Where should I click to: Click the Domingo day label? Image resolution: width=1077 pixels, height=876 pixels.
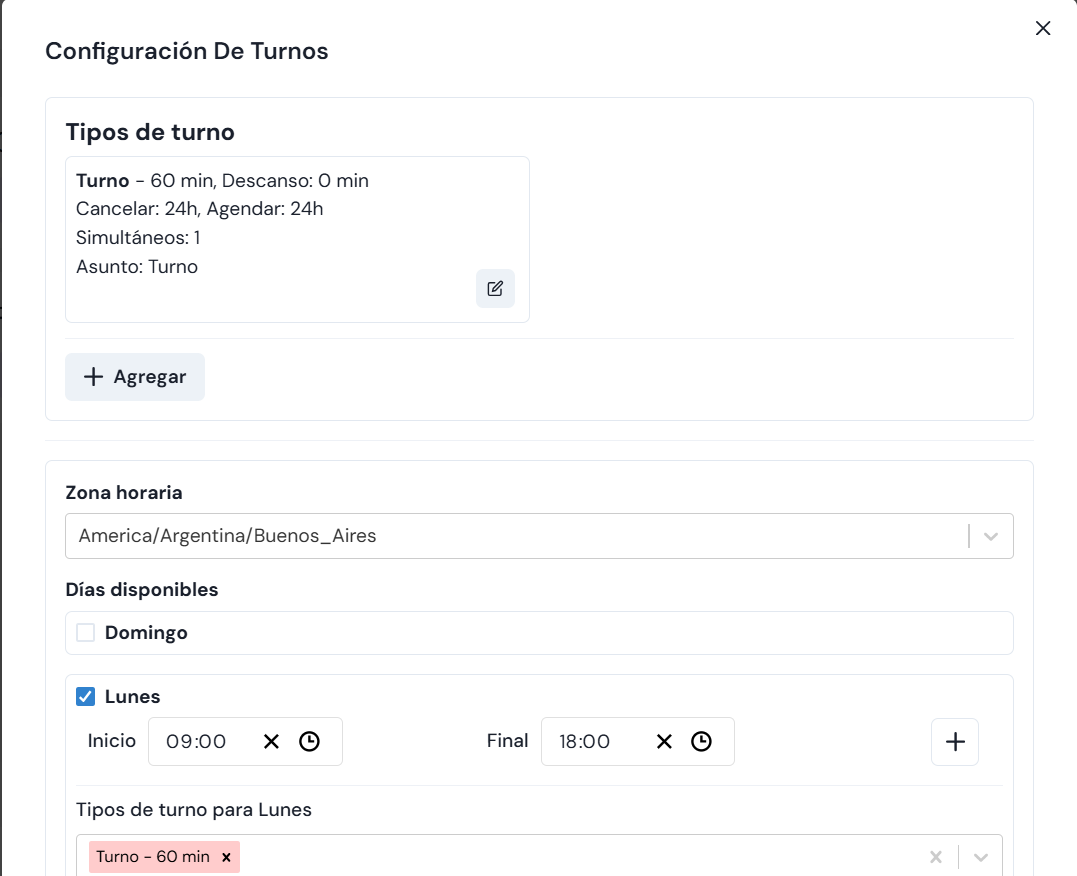click(x=146, y=633)
